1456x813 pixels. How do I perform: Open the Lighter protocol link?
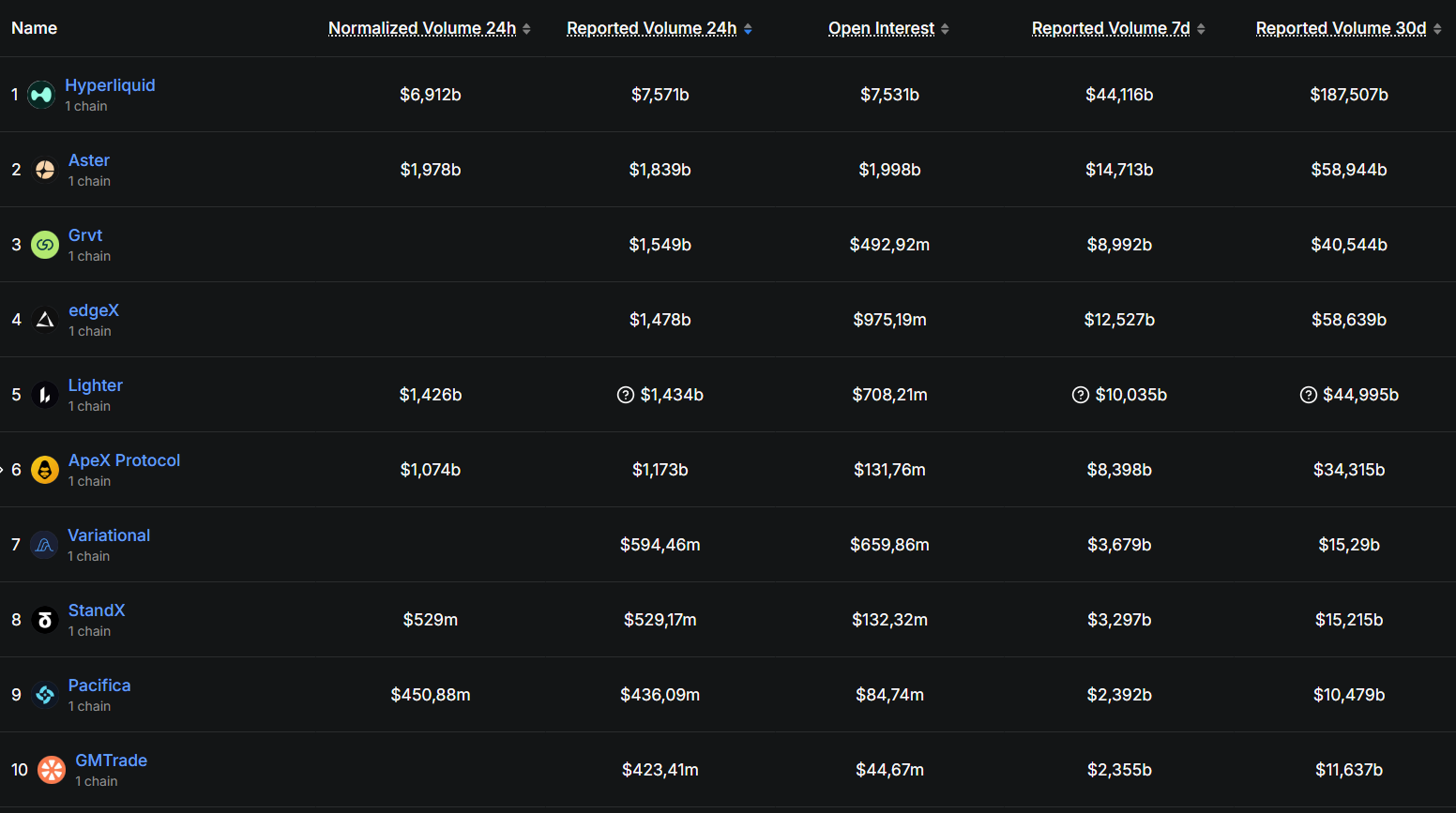click(x=96, y=385)
